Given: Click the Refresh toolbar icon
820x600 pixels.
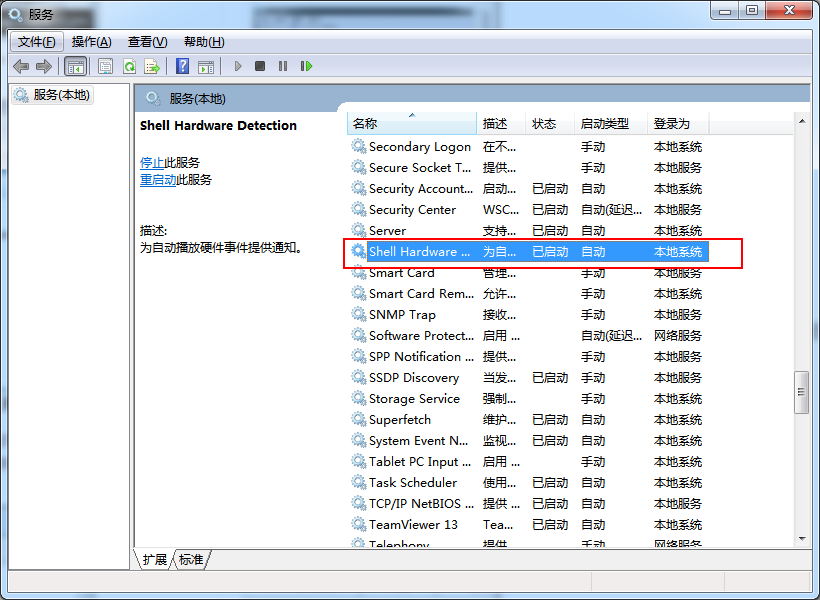Looking at the screenshot, I should click(129, 66).
